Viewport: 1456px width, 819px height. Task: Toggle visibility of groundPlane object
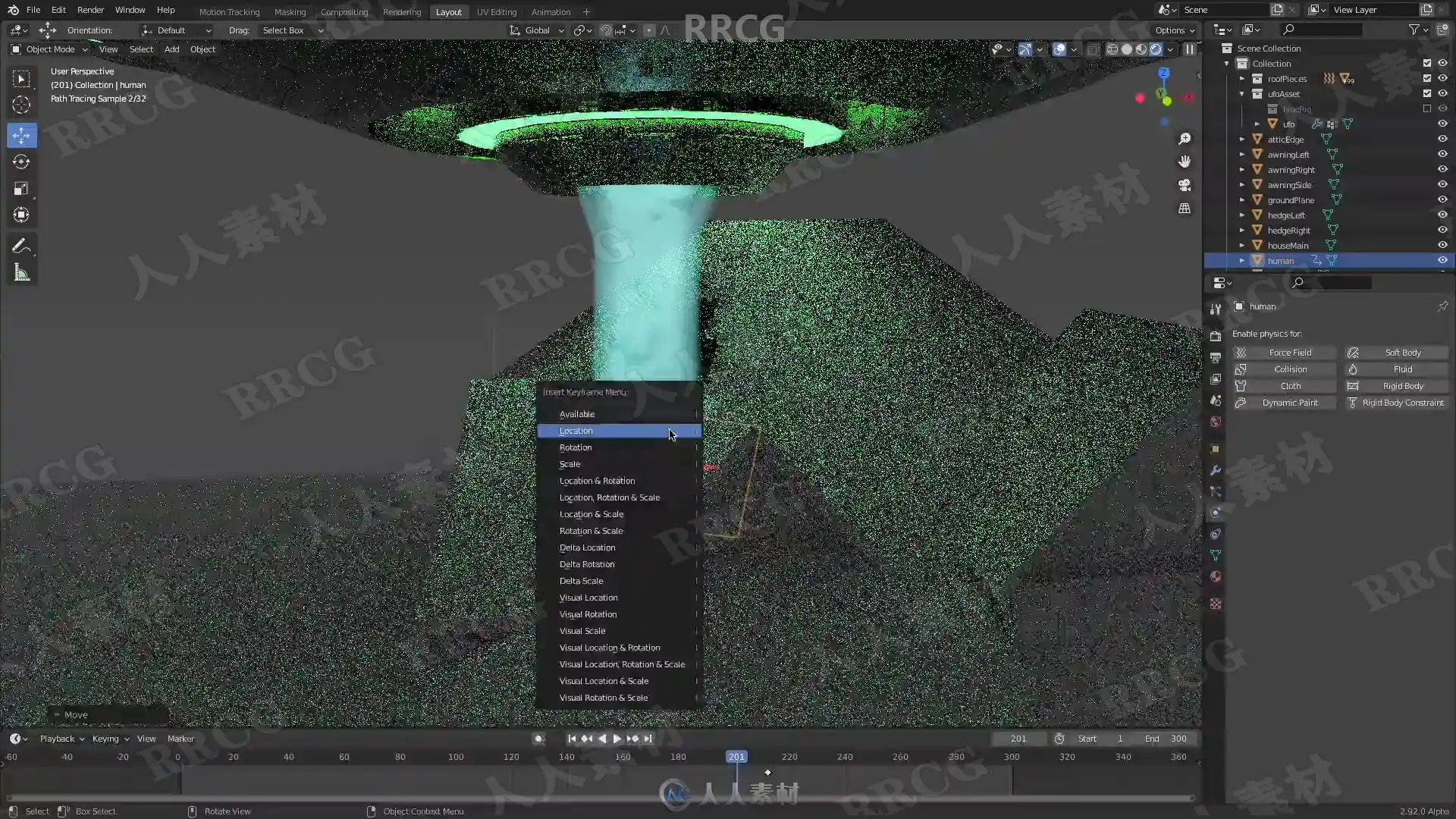tap(1442, 199)
